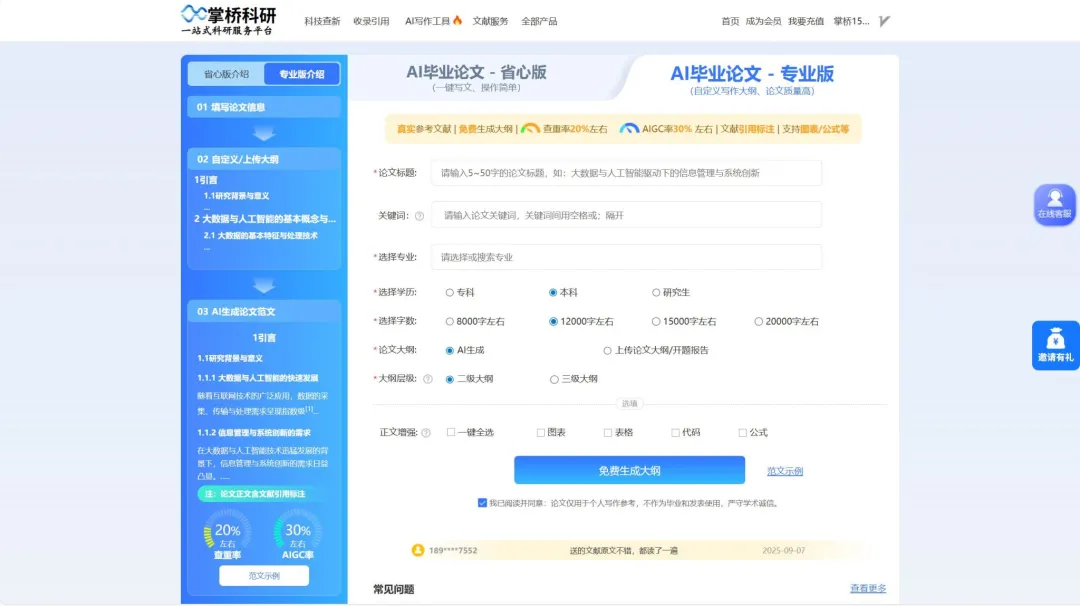The width and height of the screenshot is (1080, 606).
Task: Click the help icon beside 大纲层级
Action: [428, 379]
